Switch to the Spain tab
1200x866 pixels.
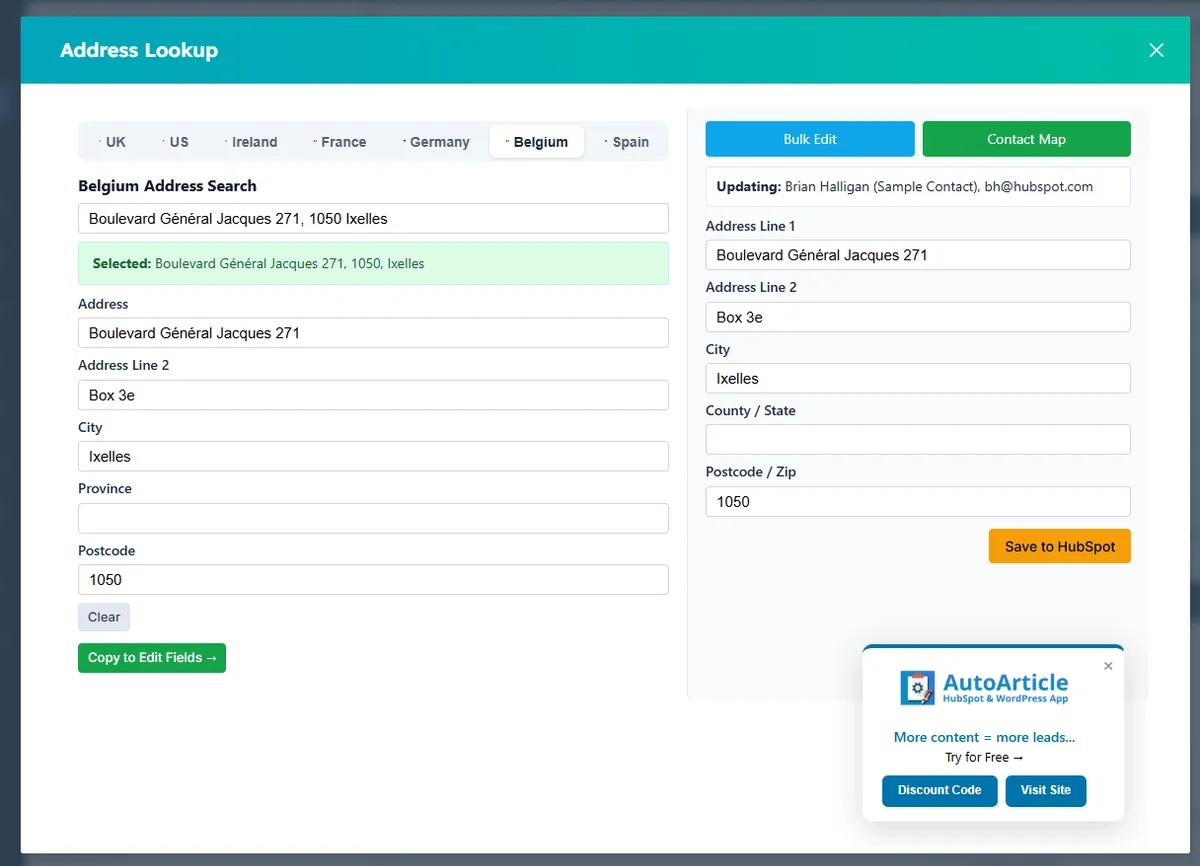[x=626, y=142]
